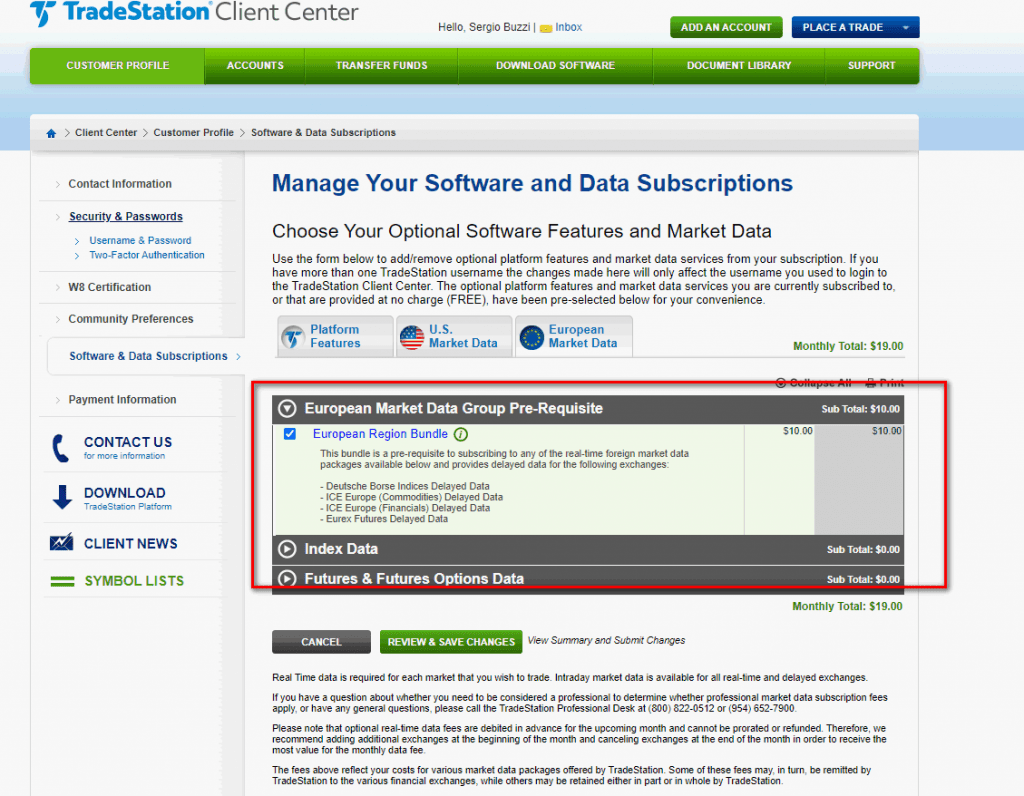
Task: Click the Client News chart icon
Action: 61,543
